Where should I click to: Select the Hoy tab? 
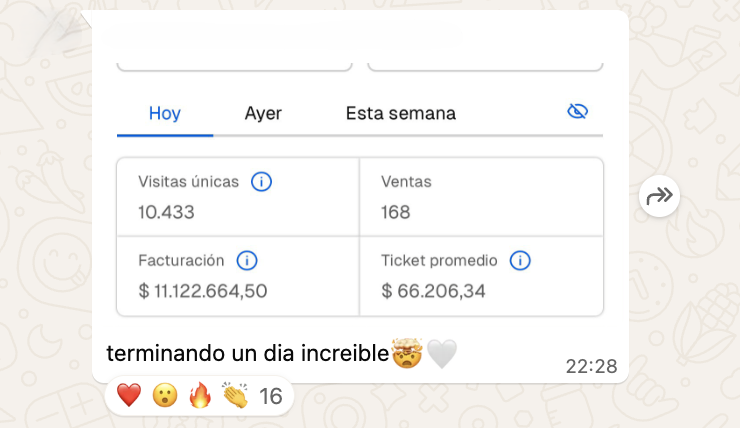click(x=165, y=113)
